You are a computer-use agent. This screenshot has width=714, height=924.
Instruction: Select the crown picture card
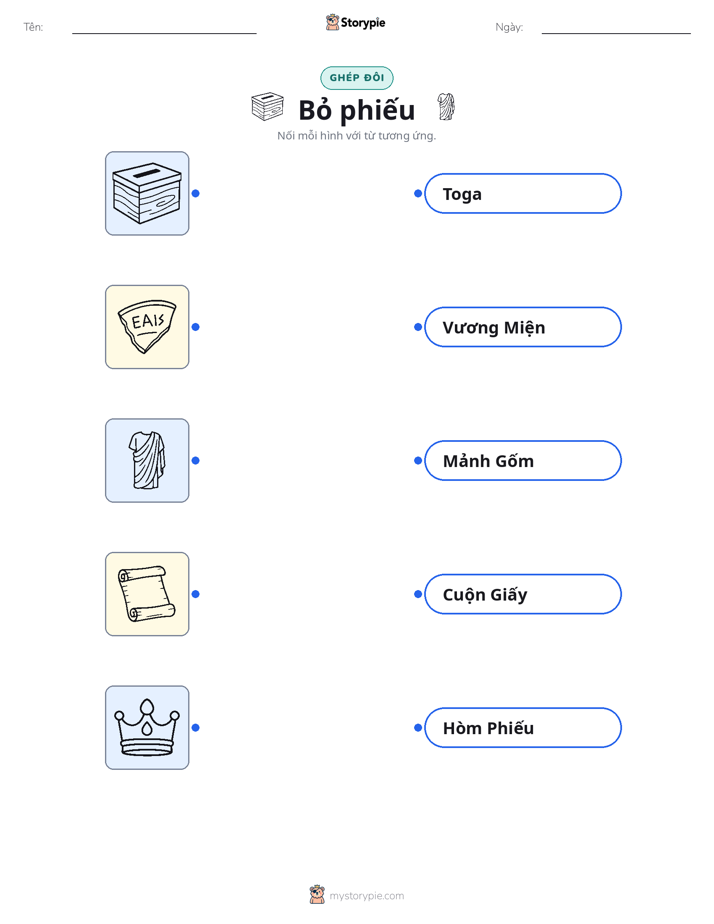pos(147,727)
